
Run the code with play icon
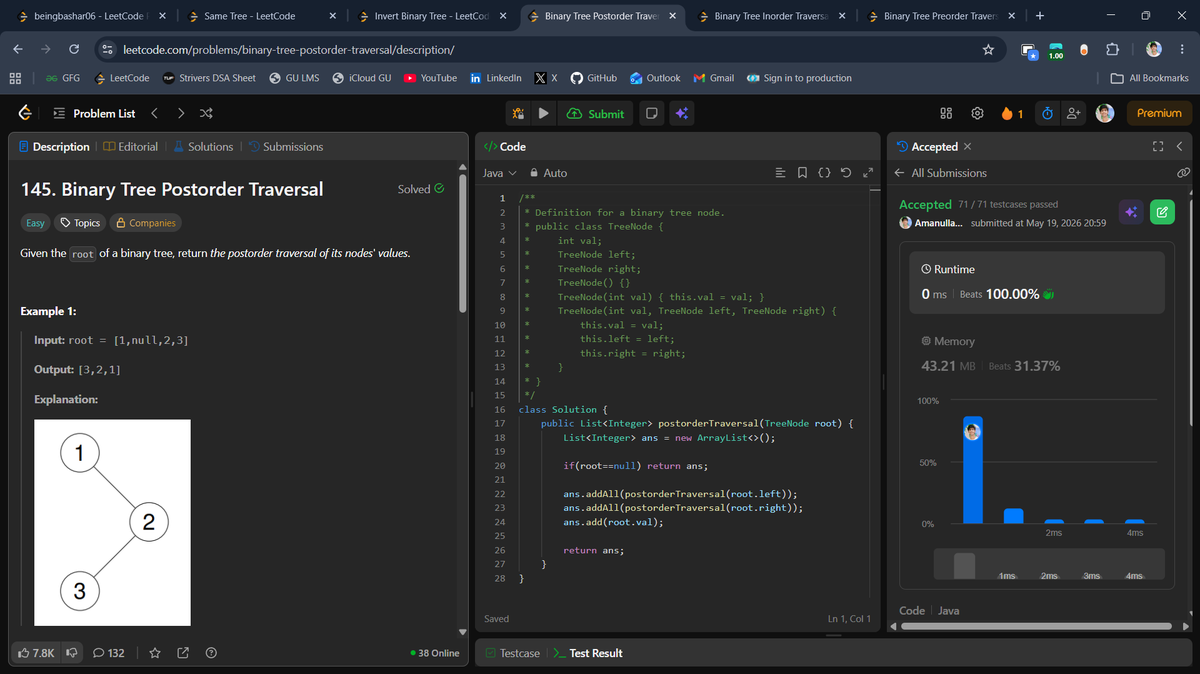[543, 113]
